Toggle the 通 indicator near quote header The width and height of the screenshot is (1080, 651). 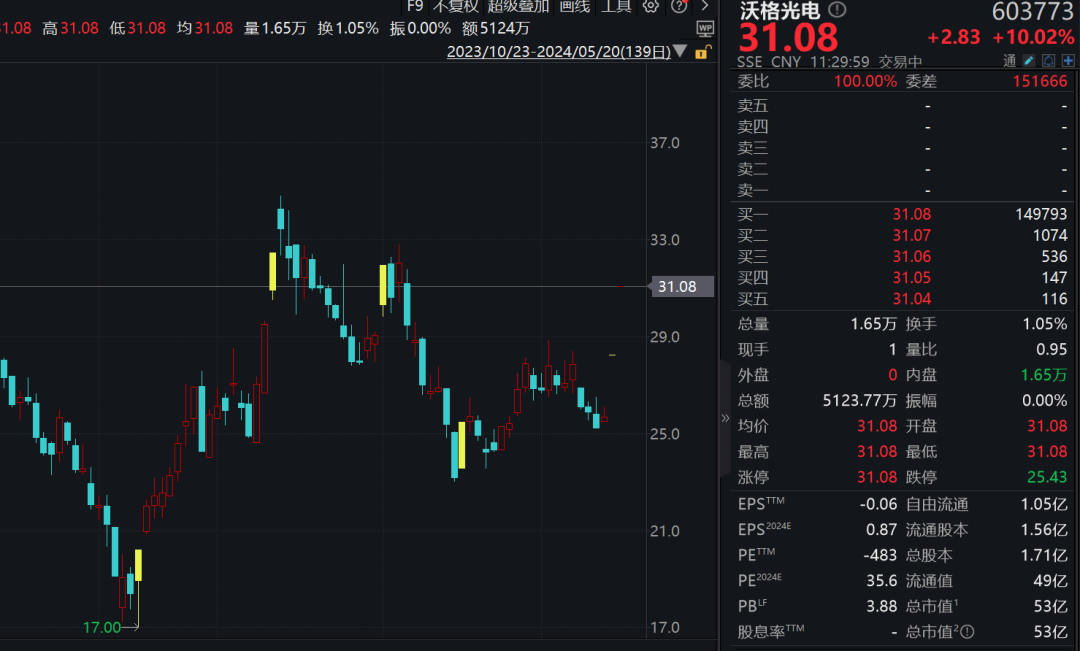1010,61
